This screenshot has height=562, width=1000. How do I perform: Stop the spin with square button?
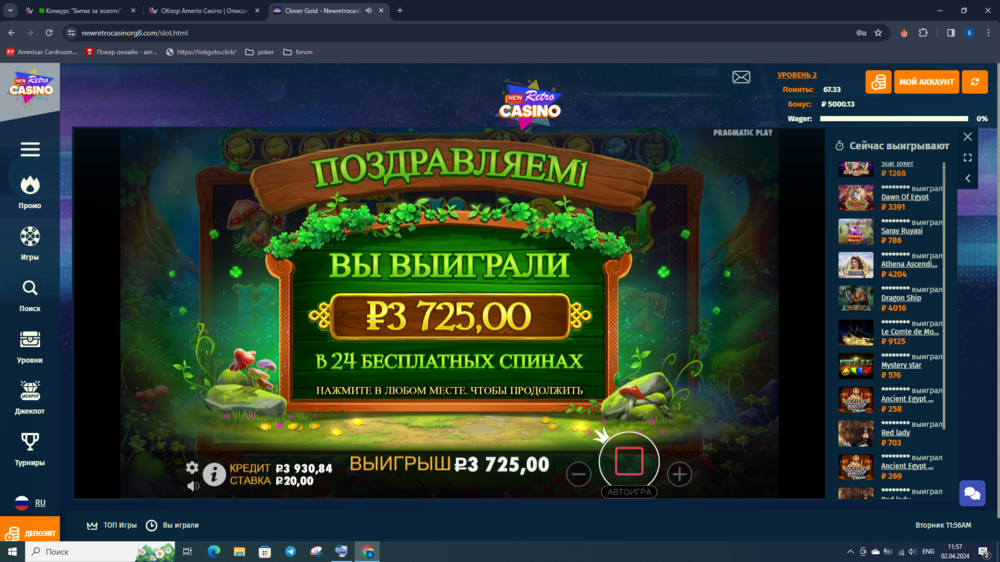[629, 461]
